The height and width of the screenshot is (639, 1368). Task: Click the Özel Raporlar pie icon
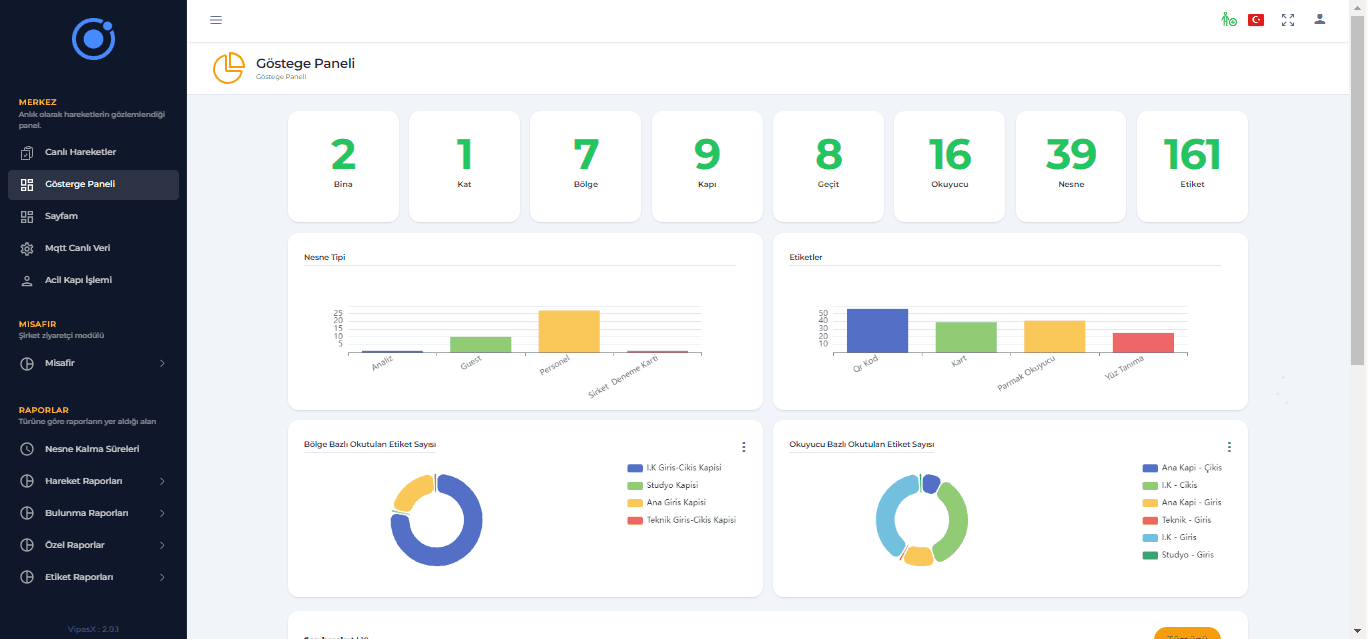click(27, 545)
